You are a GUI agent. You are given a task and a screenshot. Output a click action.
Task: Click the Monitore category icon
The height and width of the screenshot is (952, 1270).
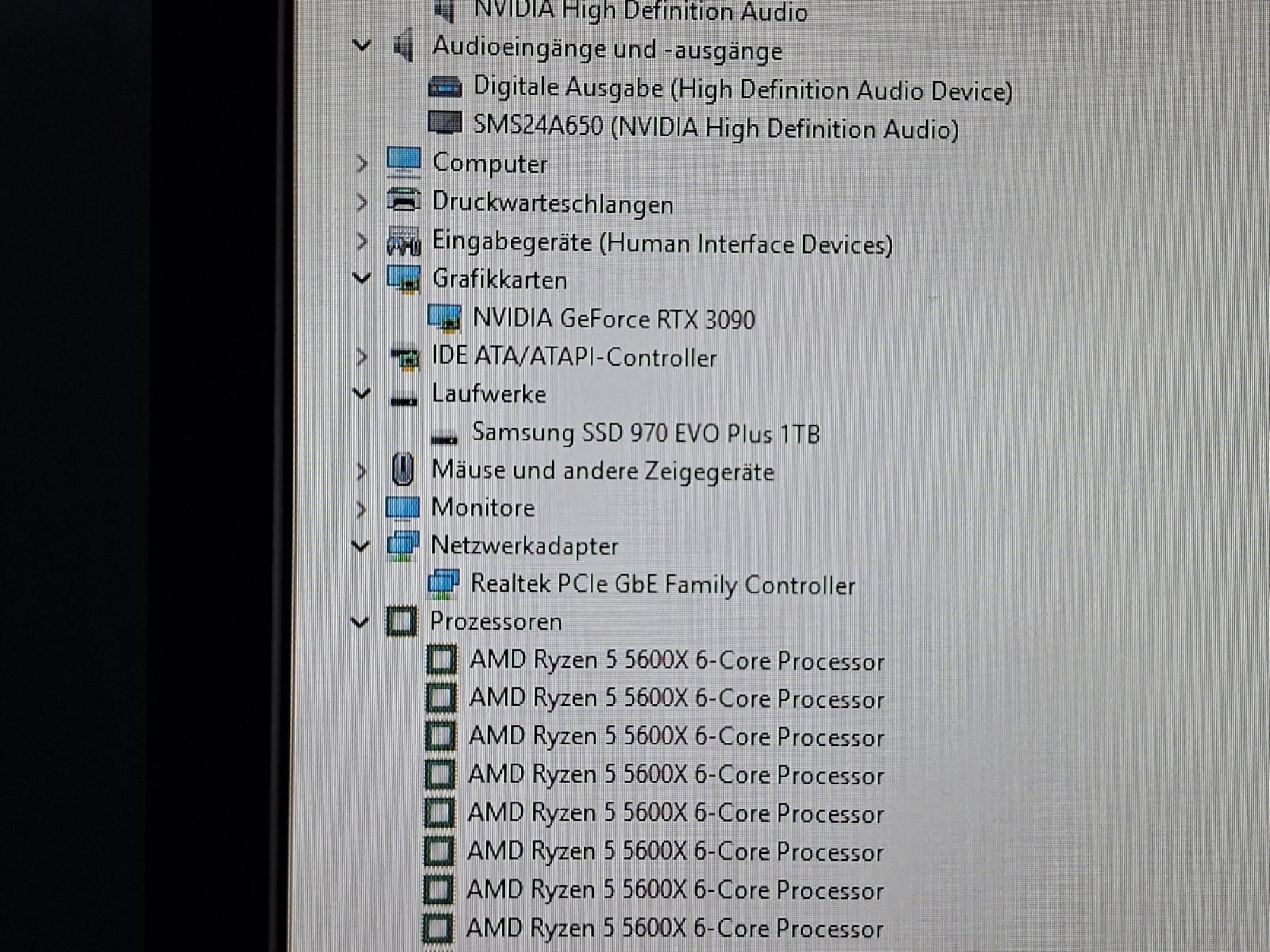pyautogui.click(x=403, y=508)
